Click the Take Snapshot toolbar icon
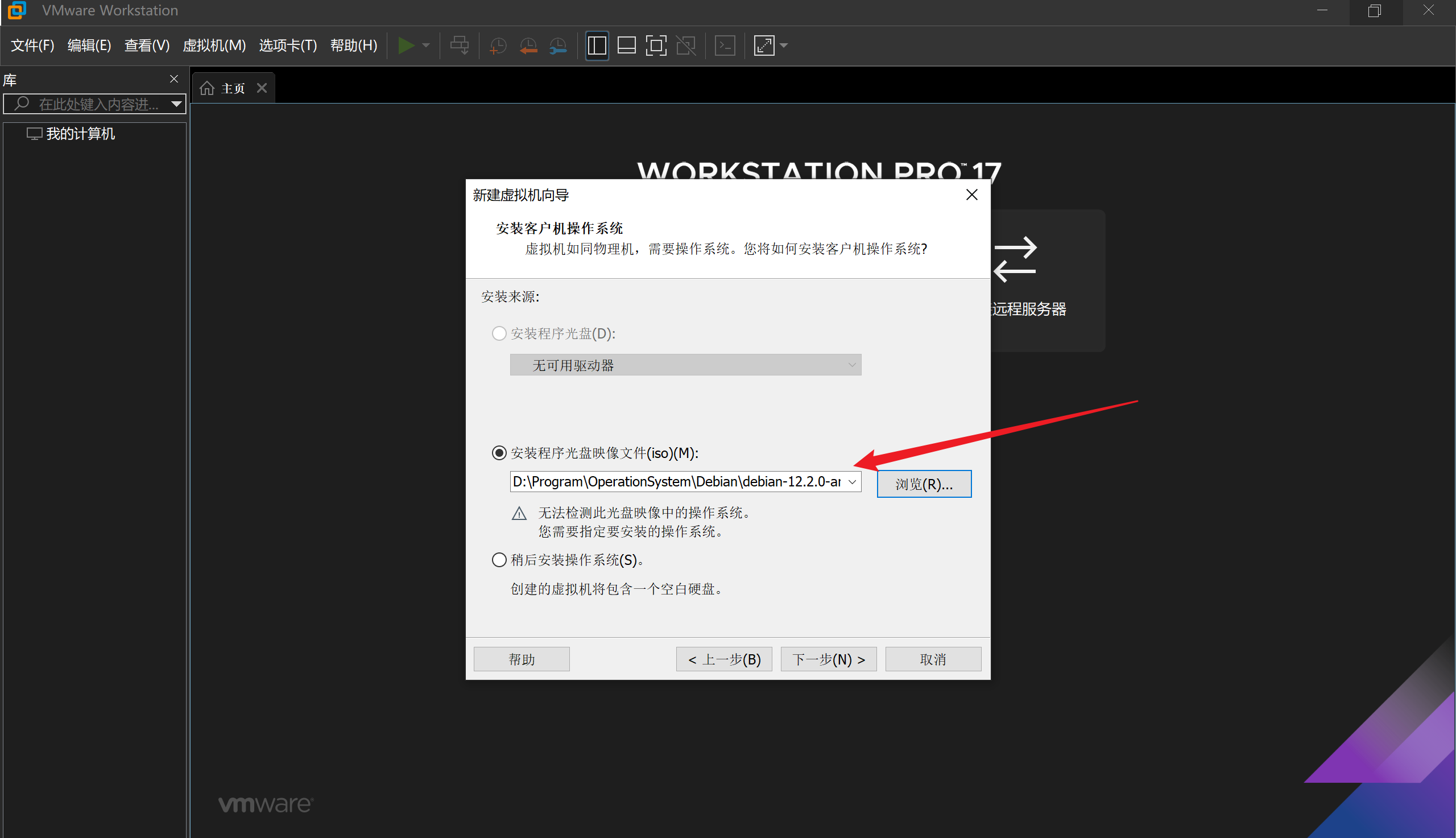Viewport: 1456px width, 838px height. click(x=498, y=46)
